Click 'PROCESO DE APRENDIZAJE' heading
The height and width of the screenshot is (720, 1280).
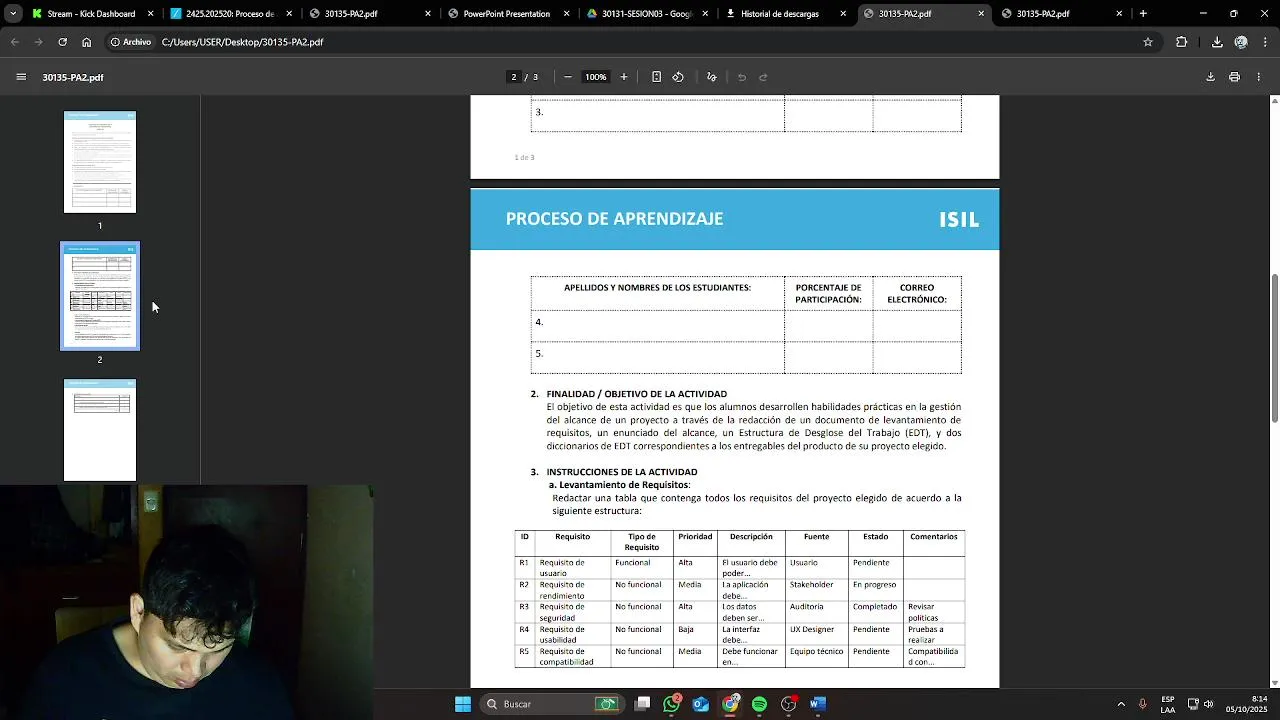tap(614, 219)
